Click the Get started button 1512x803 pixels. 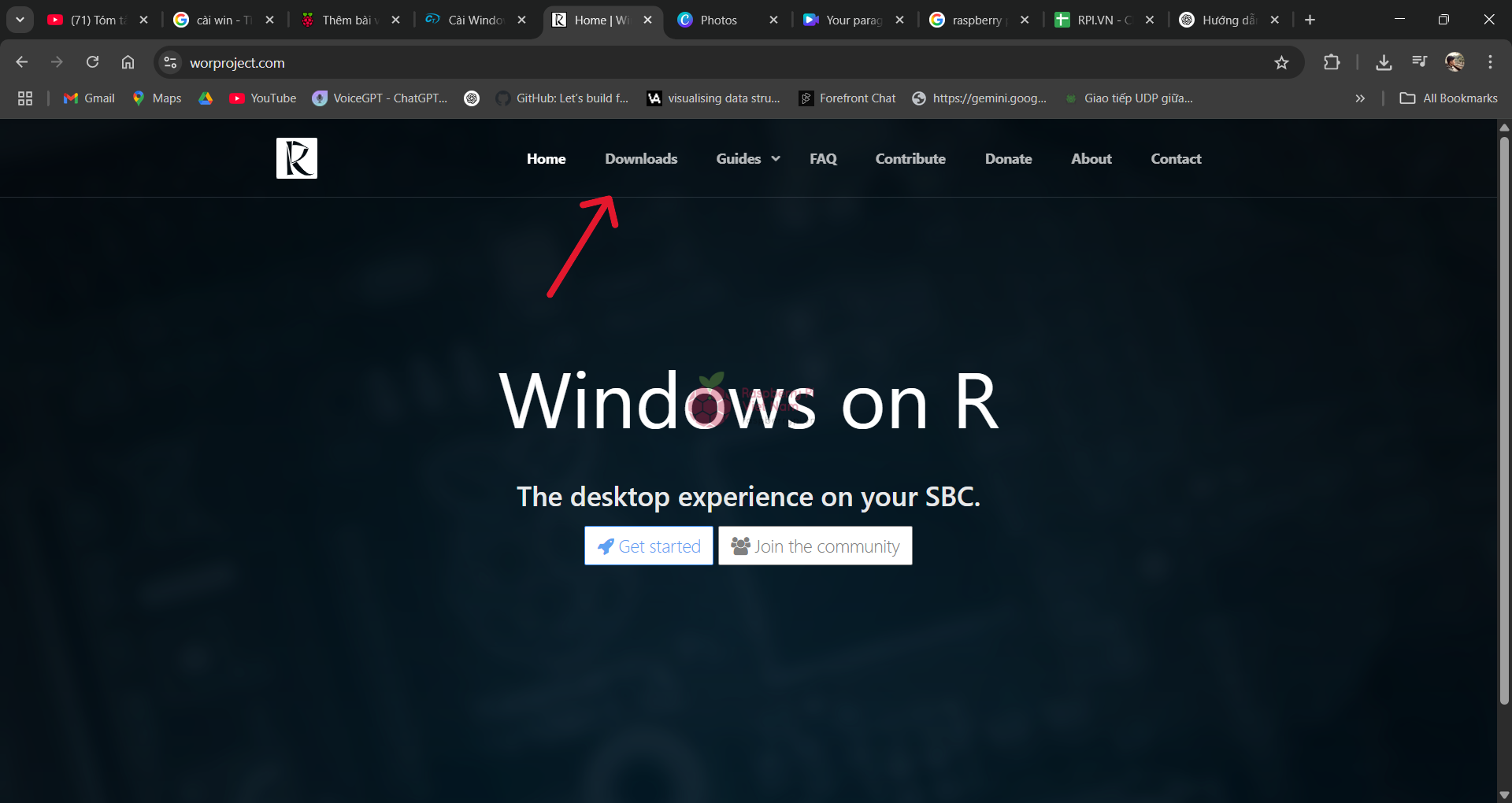pos(648,546)
